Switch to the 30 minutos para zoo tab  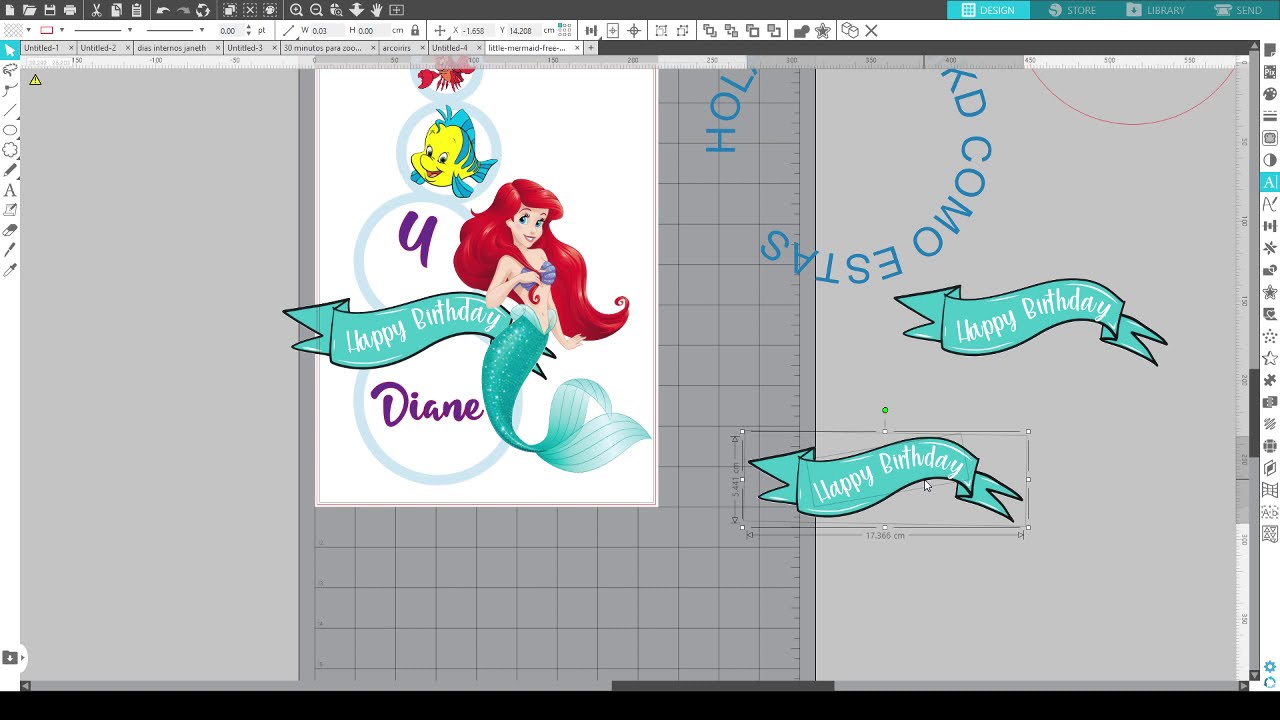(323, 48)
